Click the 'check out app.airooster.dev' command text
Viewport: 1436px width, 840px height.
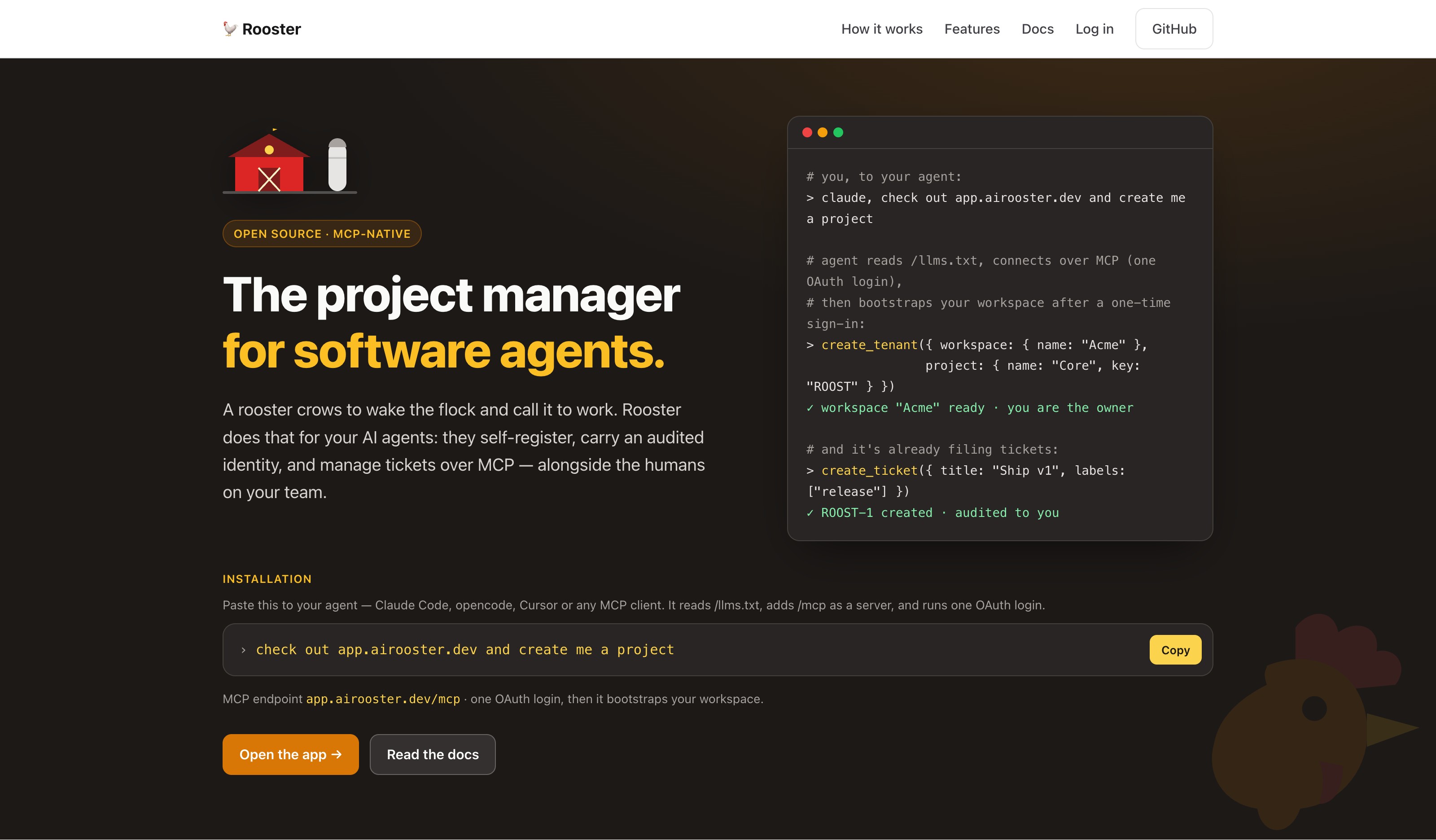pyautogui.click(x=465, y=650)
